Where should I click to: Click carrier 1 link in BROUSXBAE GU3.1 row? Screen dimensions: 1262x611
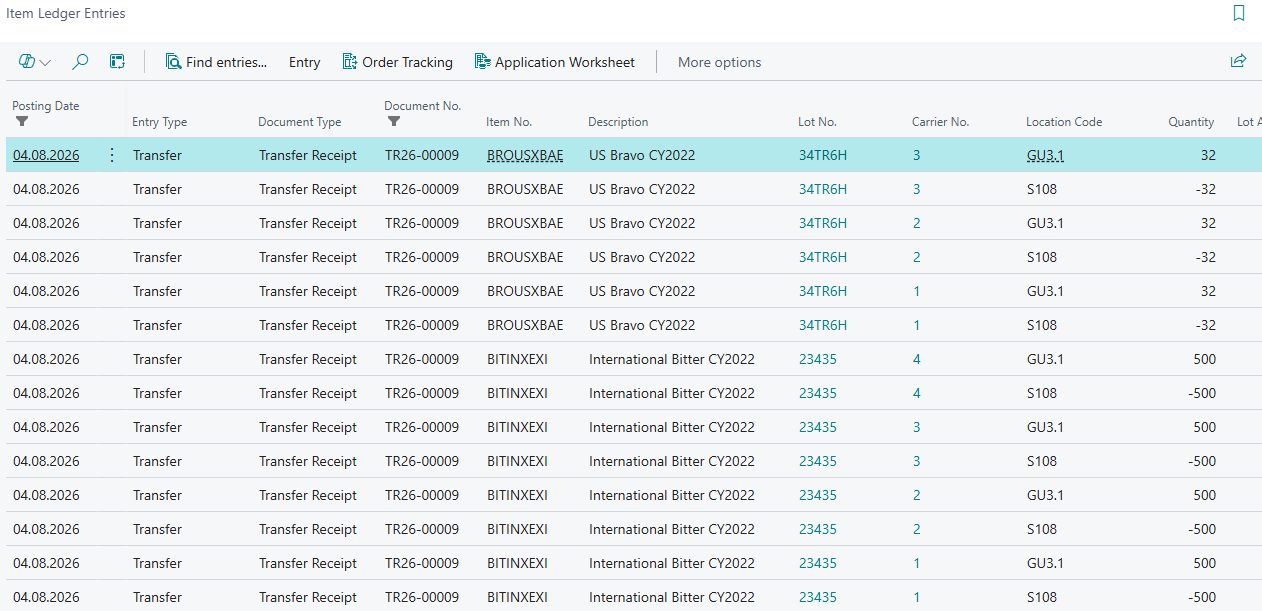917,291
